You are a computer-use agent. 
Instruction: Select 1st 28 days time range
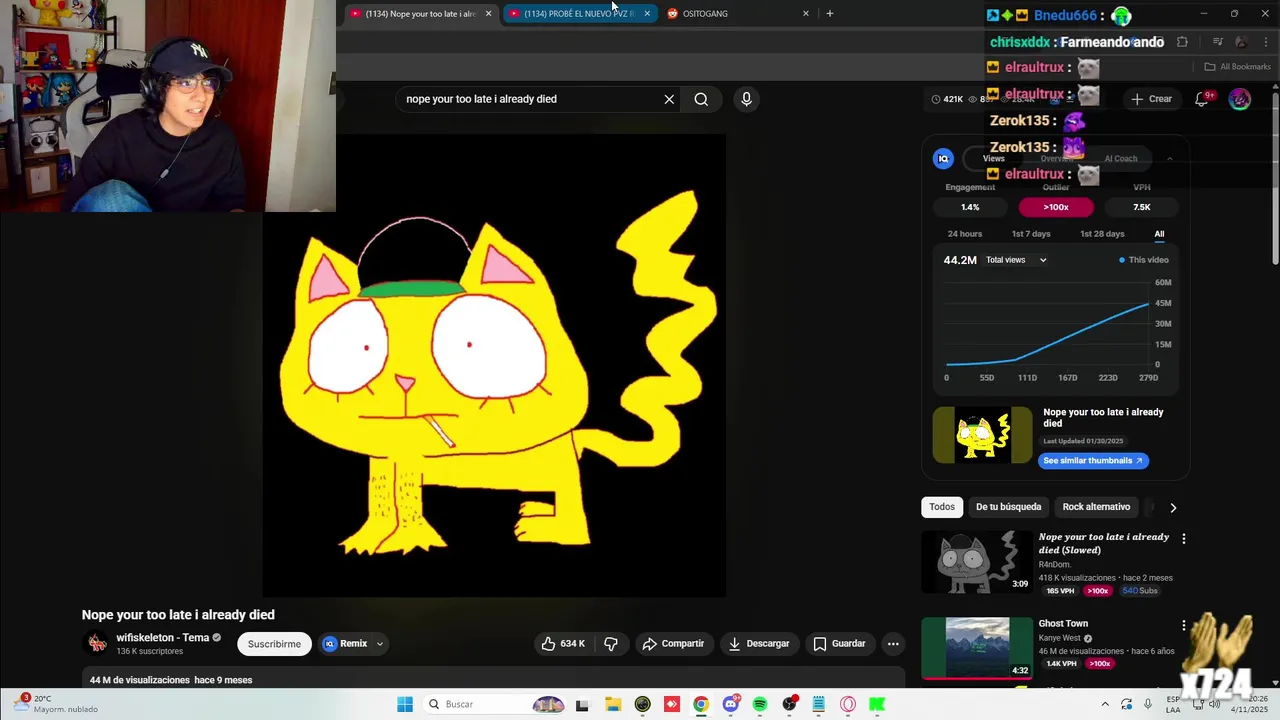pyautogui.click(x=1102, y=234)
